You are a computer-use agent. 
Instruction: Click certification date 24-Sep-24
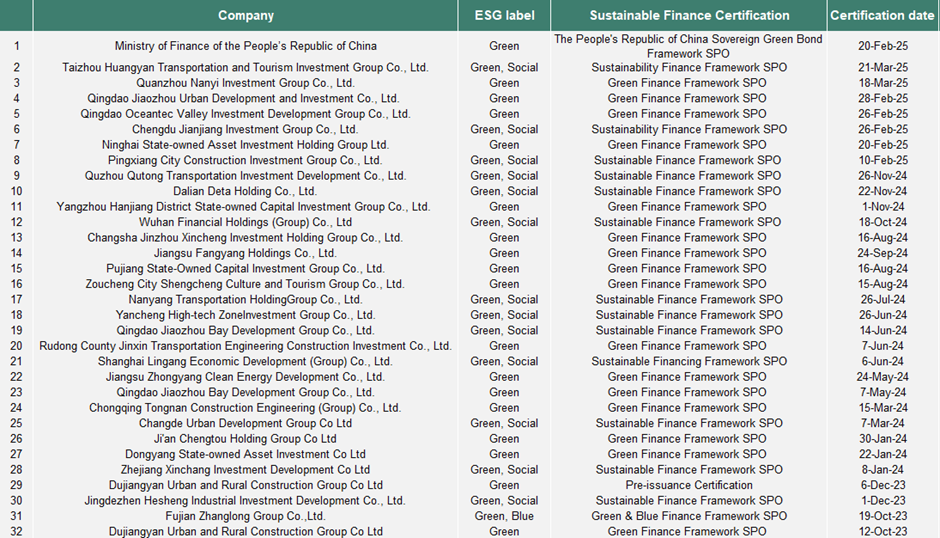[882, 254]
